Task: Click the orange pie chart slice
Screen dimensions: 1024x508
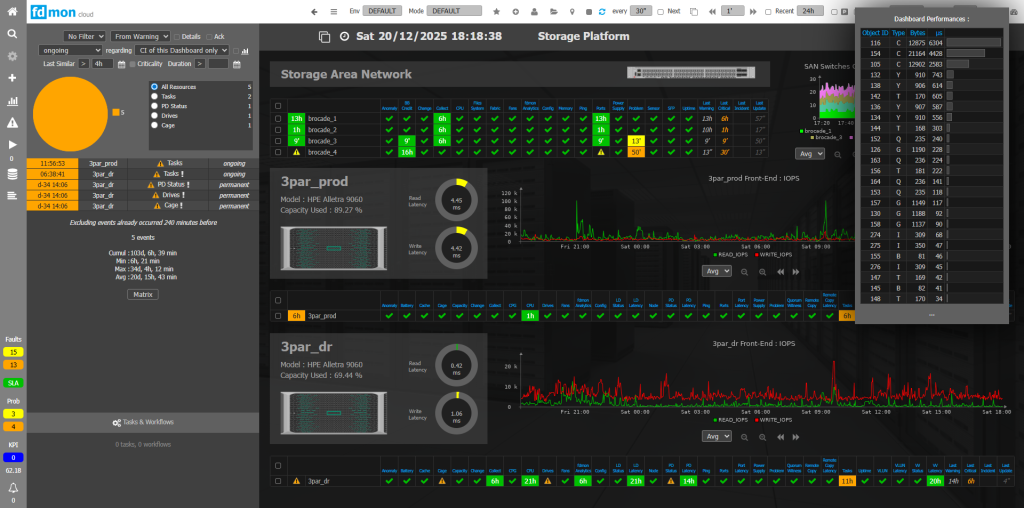Action: click(70, 113)
